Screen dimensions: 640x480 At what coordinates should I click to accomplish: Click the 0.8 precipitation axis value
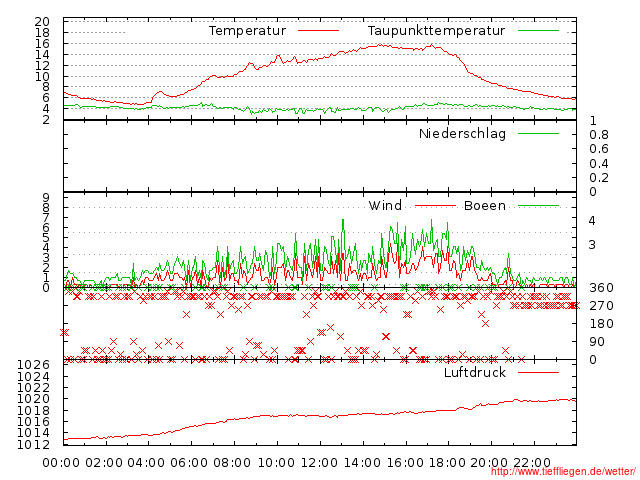(599, 135)
